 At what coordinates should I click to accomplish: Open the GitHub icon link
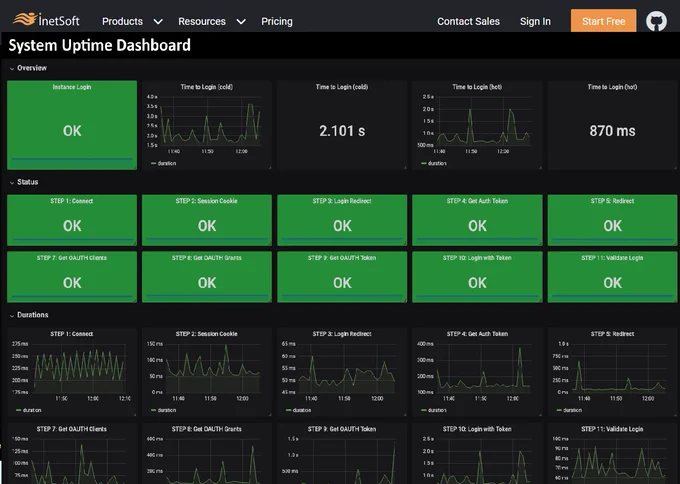click(656, 21)
